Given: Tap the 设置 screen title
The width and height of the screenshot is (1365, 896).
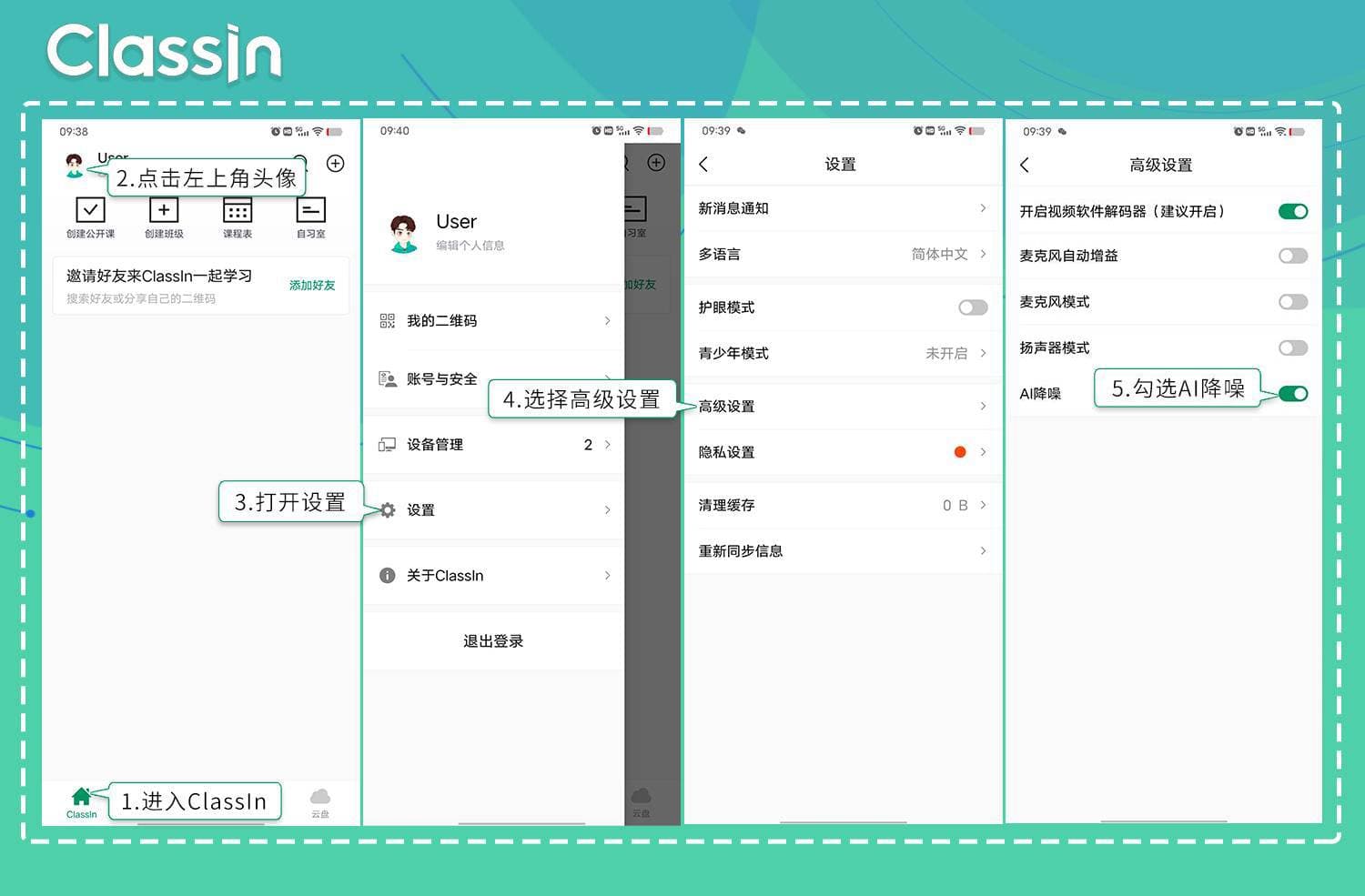Looking at the screenshot, I should pos(841,165).
